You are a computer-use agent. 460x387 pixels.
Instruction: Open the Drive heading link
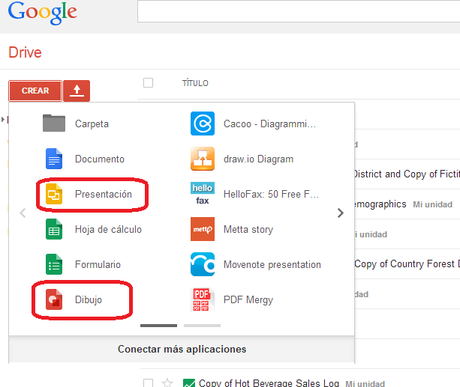(x=25, y=52)
